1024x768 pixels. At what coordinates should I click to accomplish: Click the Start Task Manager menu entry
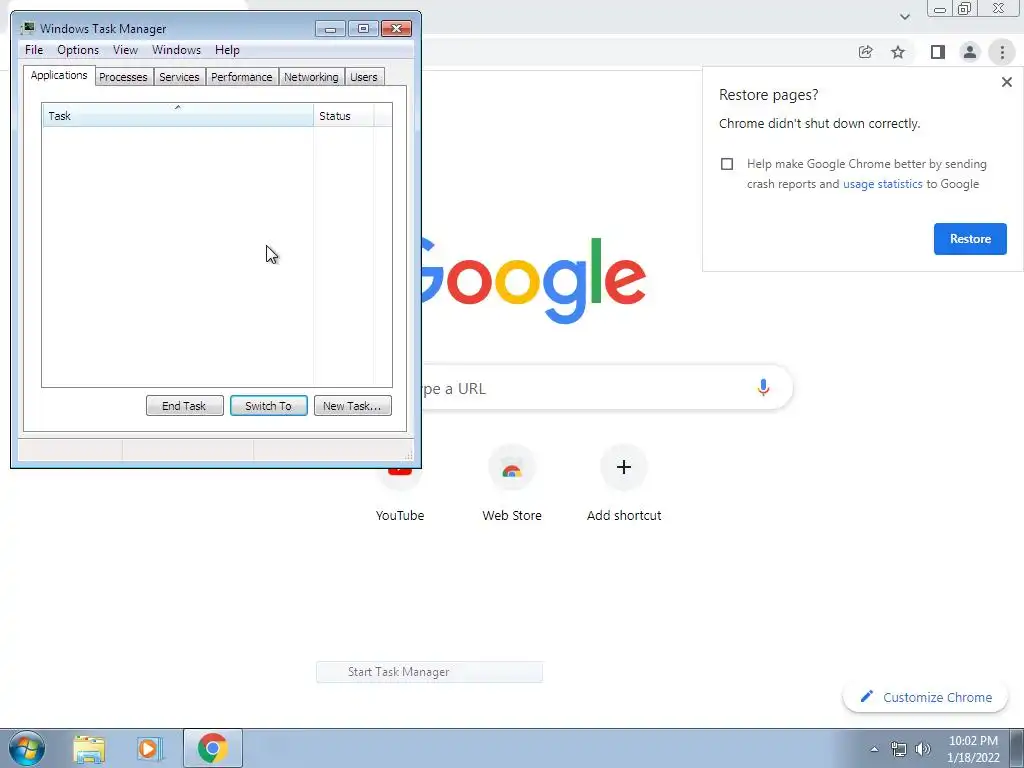[x=429, y=672]
